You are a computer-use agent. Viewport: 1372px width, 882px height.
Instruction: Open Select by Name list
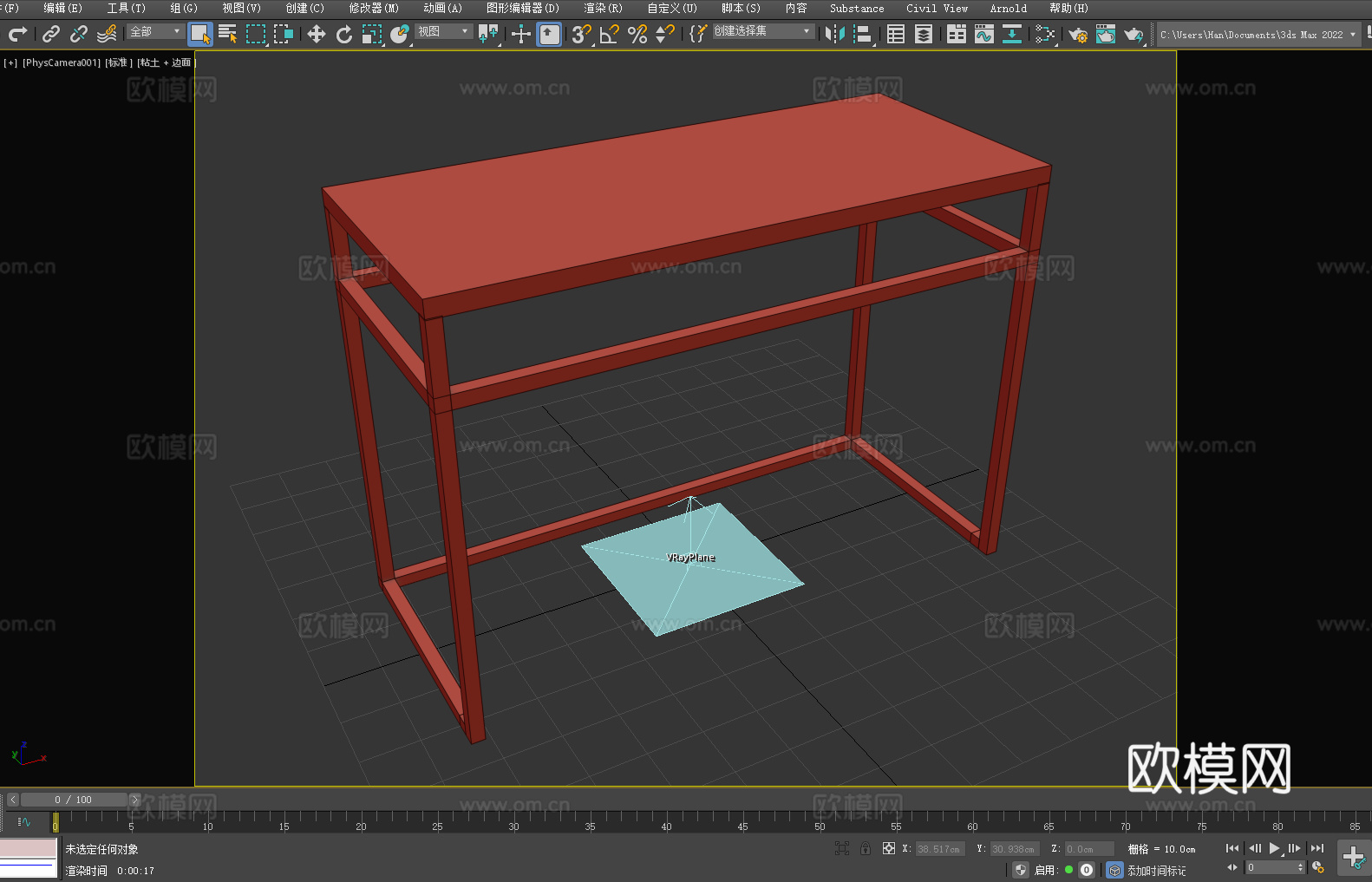pos(228,34)
